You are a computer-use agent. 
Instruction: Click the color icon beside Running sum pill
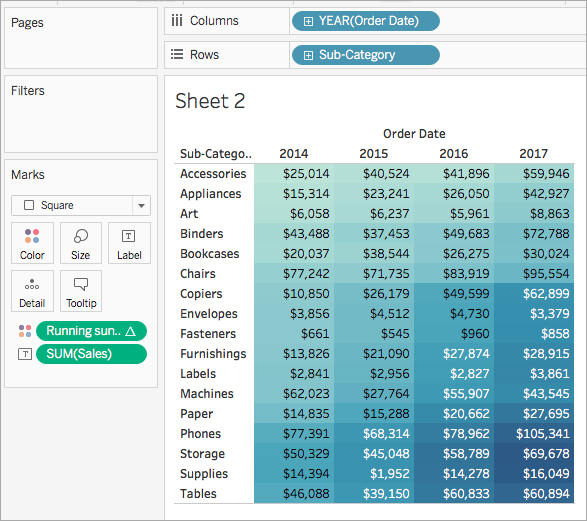point(25,331)
